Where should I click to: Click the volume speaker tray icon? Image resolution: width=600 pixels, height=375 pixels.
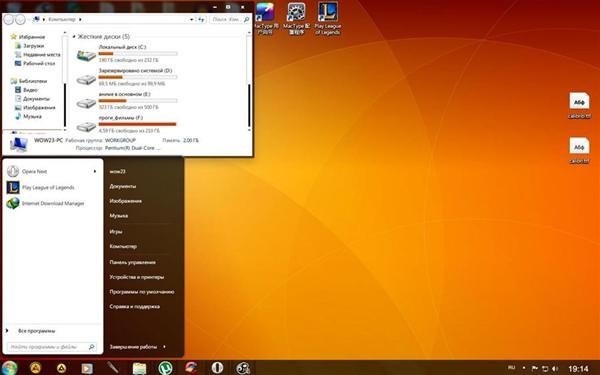tap(555, 368)
